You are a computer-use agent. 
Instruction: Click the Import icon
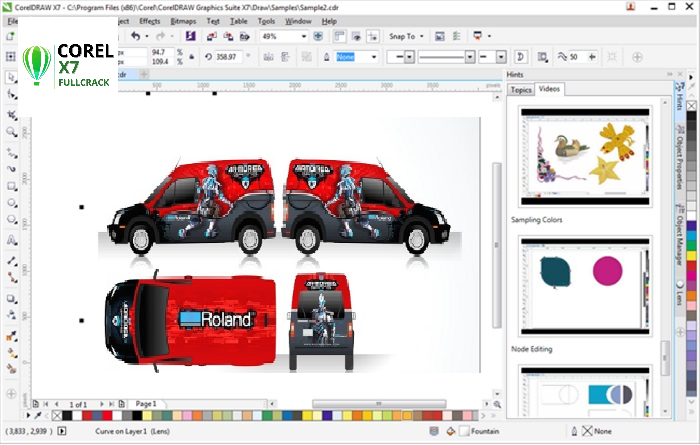click(212, 36)
